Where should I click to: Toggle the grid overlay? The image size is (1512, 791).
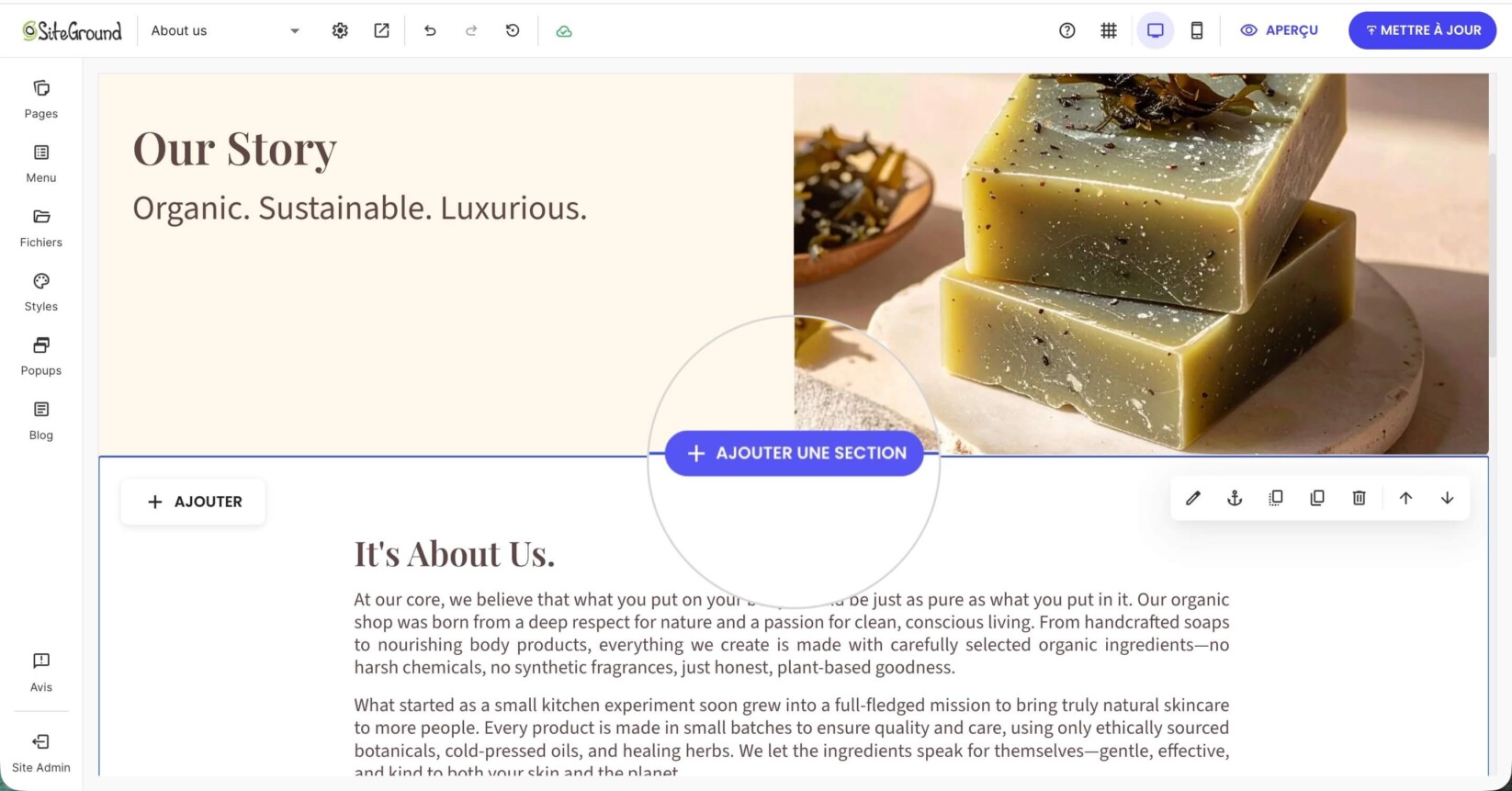pyautogui.click(x=1109, y=30)
